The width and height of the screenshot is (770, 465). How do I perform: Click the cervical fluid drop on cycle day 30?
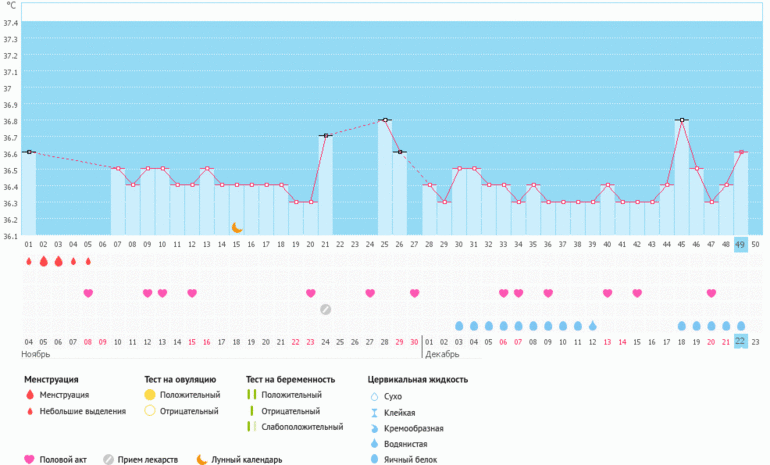(459, 326)
